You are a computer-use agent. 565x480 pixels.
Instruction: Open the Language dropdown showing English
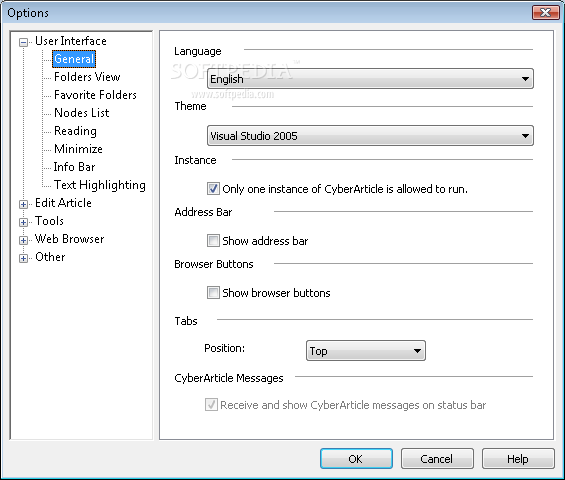tap(370, 79)
